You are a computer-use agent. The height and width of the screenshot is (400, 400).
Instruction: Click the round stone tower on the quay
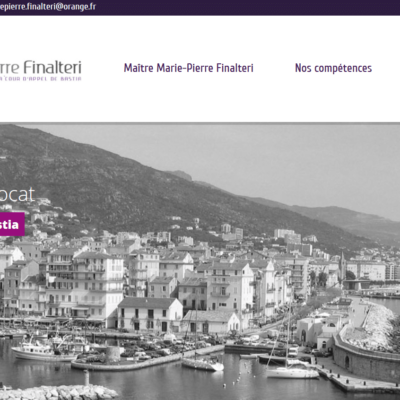[113, 354]
